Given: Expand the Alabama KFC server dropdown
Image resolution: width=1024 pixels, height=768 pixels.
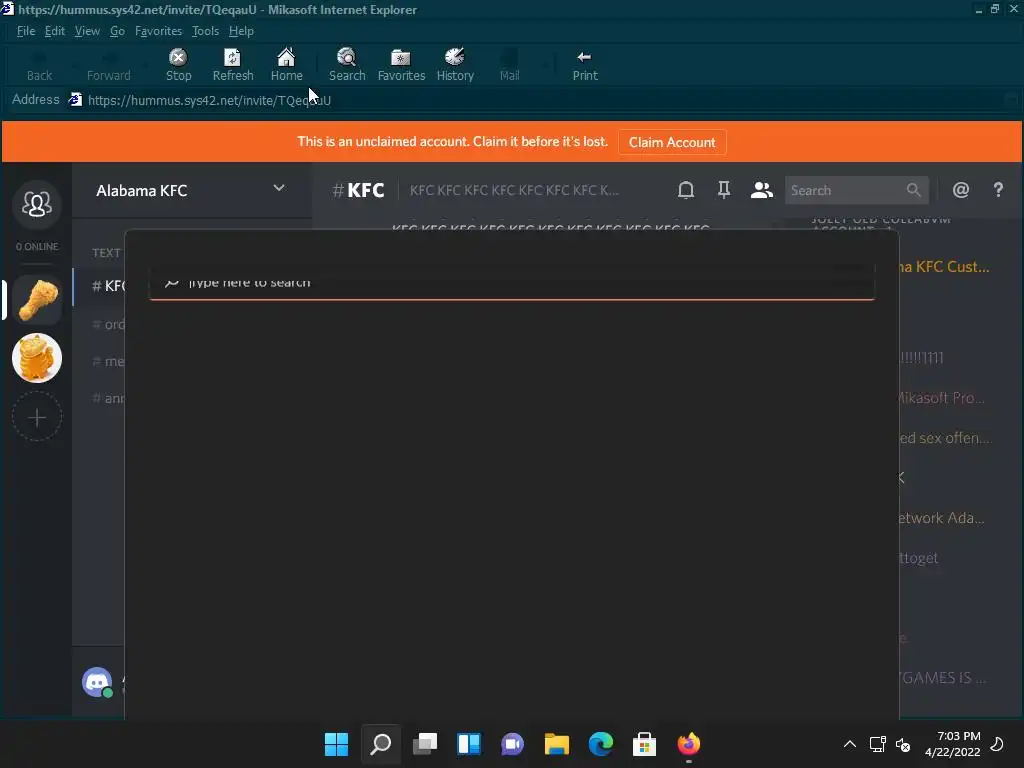Looking at the screenshot, I should tap(279, 189).
